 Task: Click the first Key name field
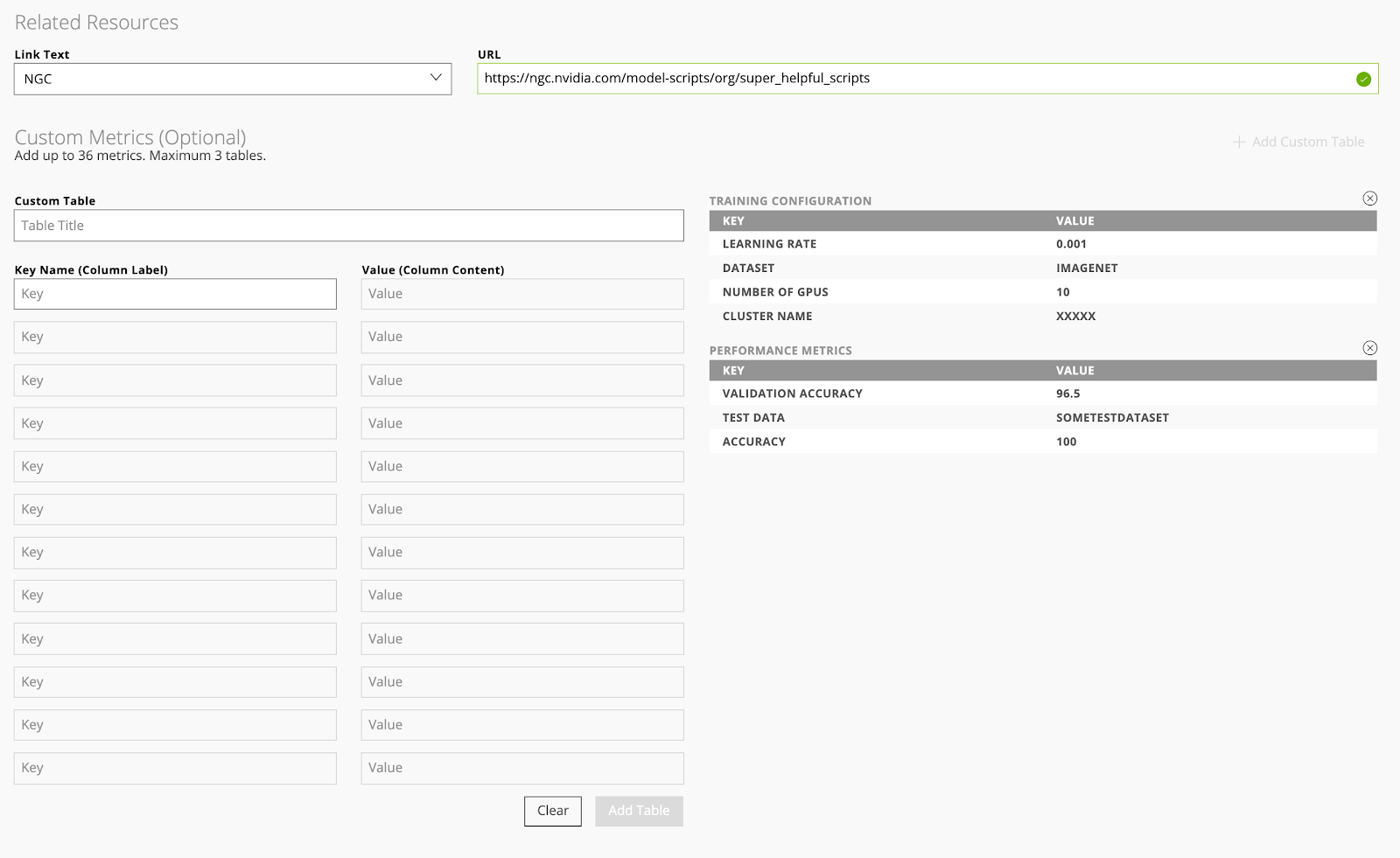point(175,294)
